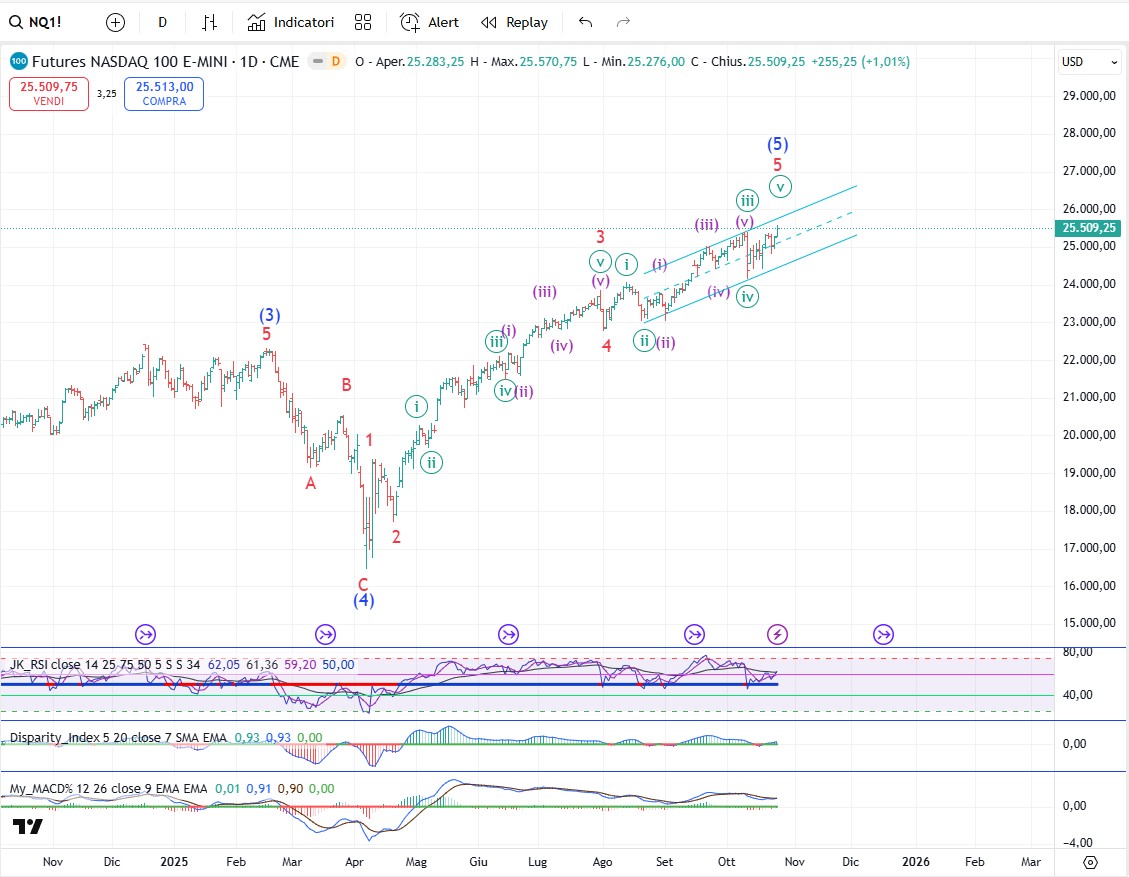The width and height of the screenshot is (1129, 877).
Task: Click the spread value 3,25
Action: (107, 94)
